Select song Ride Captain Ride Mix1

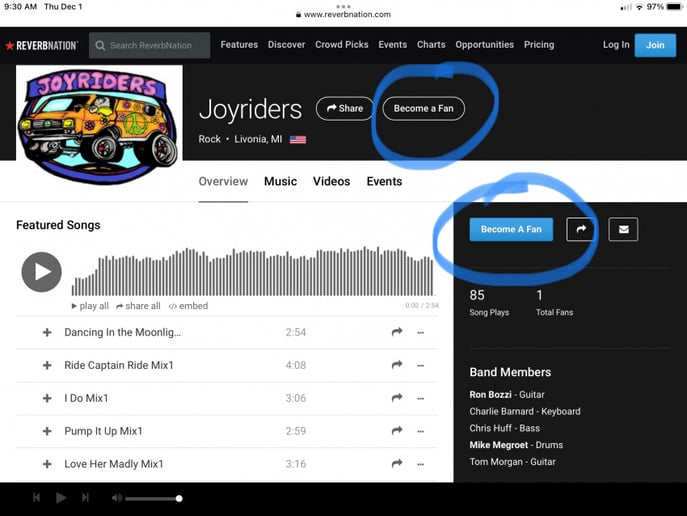[x=119, y=365]
